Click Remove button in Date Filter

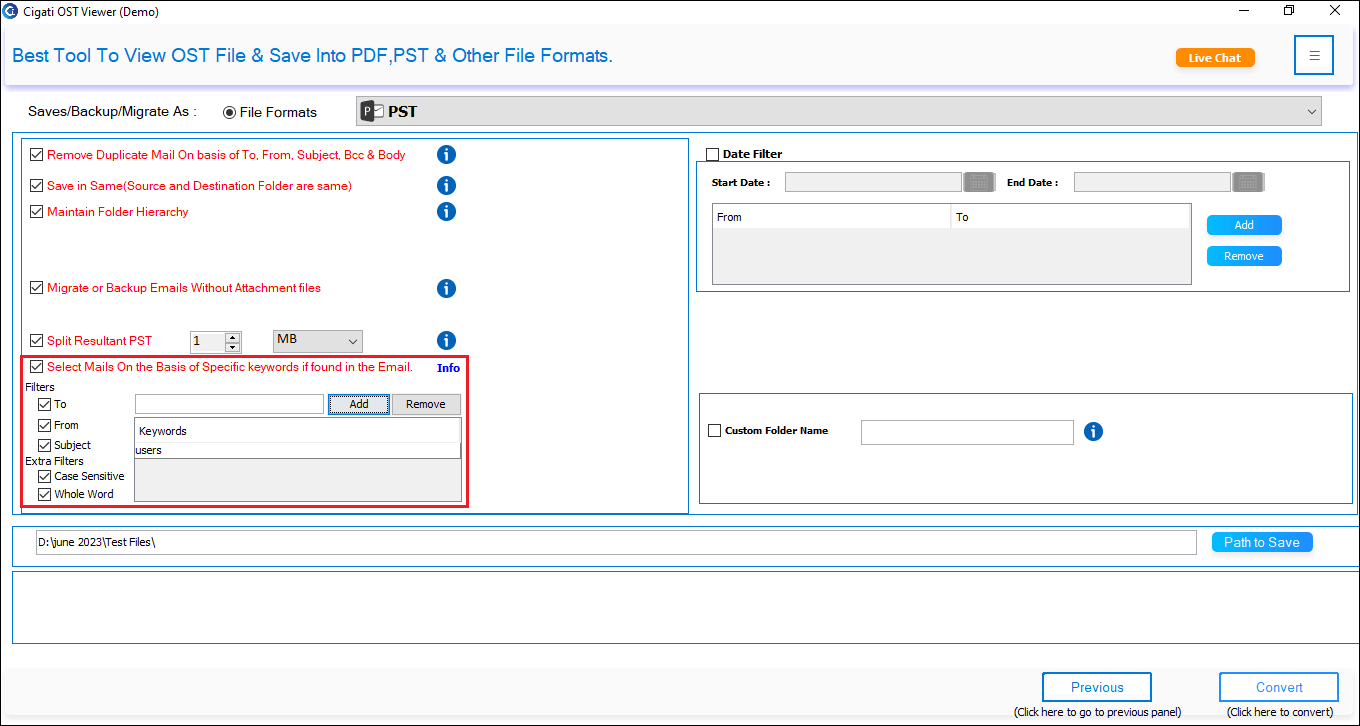(x=1244, y=256)
